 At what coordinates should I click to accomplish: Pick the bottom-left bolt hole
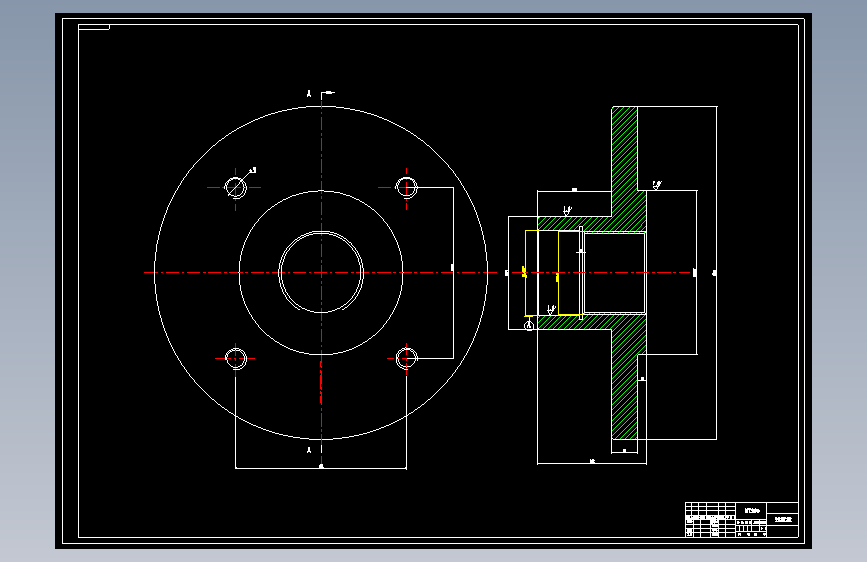236,358
